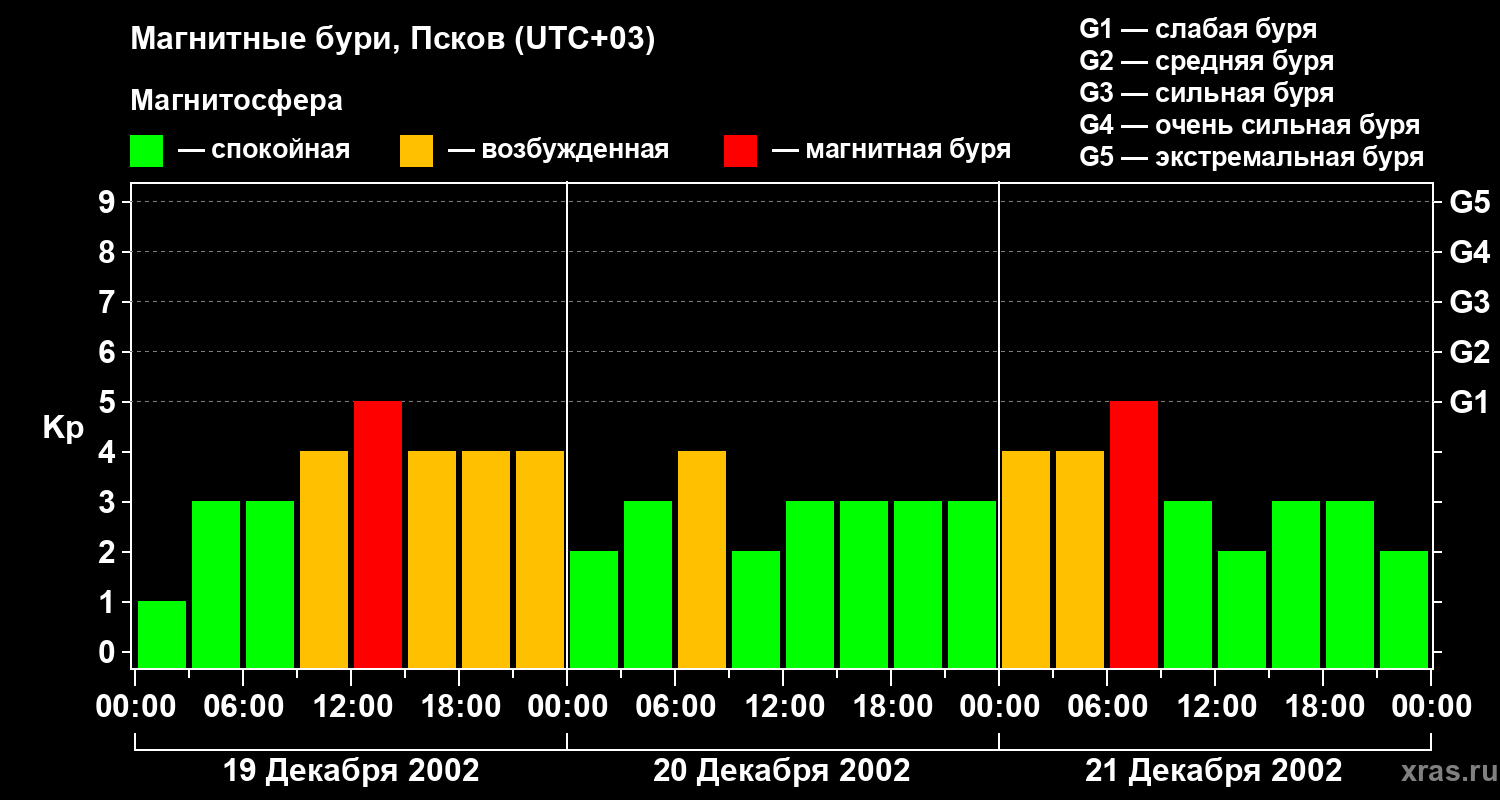Click the orange возбужденная legend swatch

(416, 151)
